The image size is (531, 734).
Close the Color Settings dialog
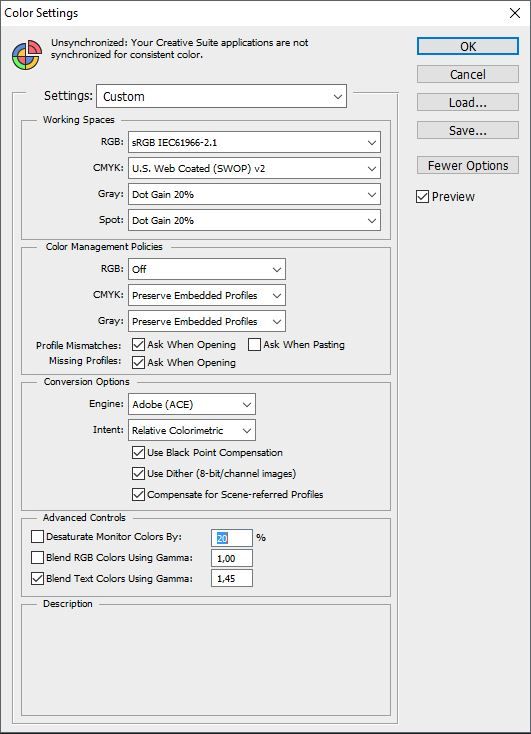[515, 13]
